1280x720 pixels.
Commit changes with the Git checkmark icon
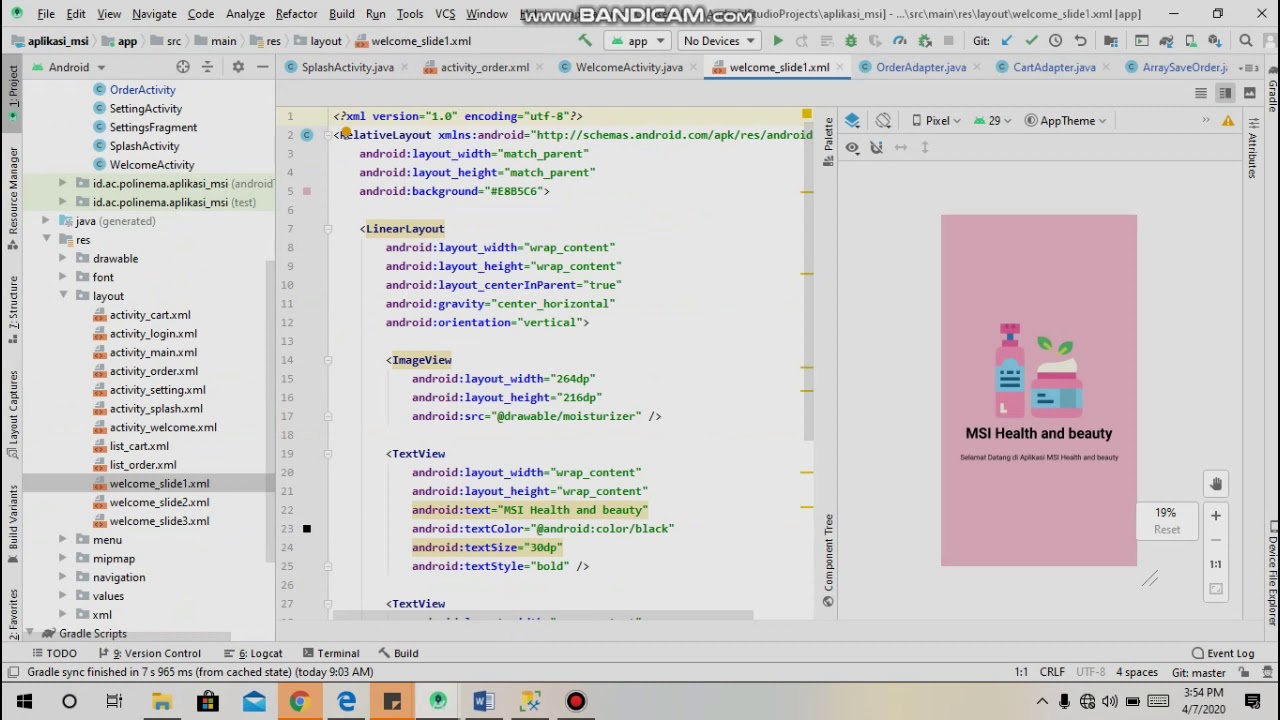coord(1031,41)
